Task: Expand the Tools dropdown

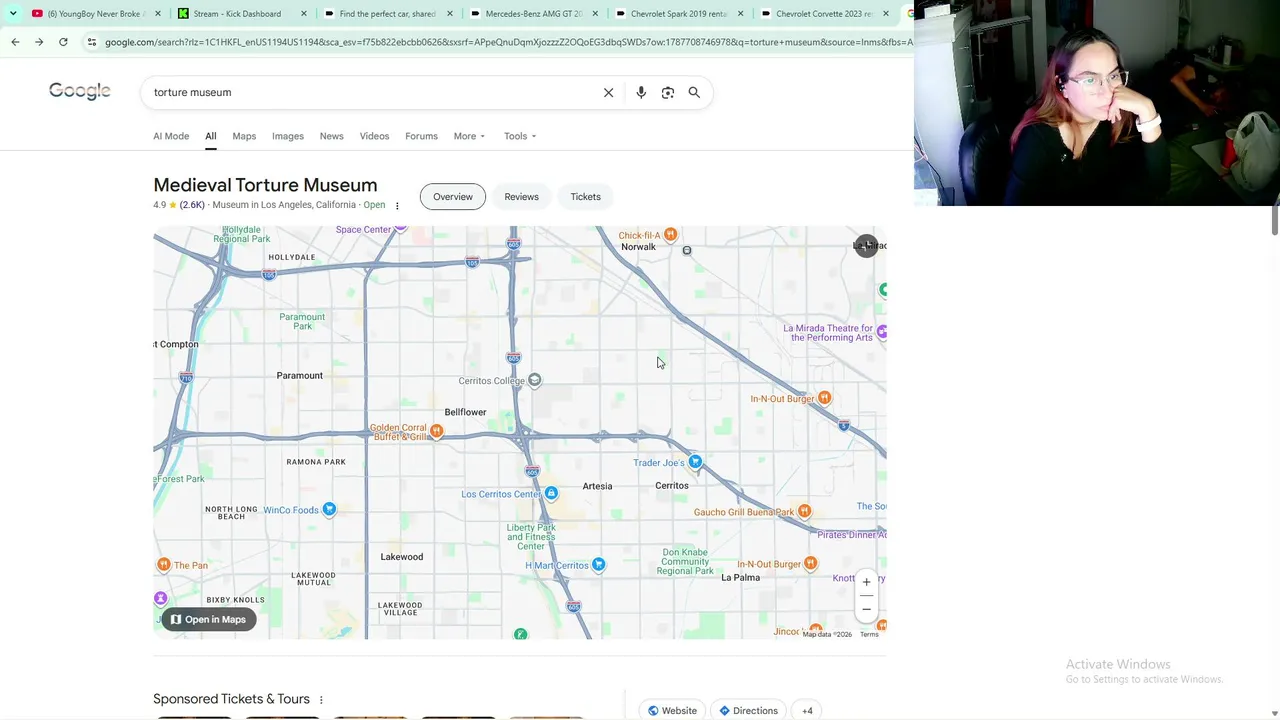Action: tap(520, 136)
